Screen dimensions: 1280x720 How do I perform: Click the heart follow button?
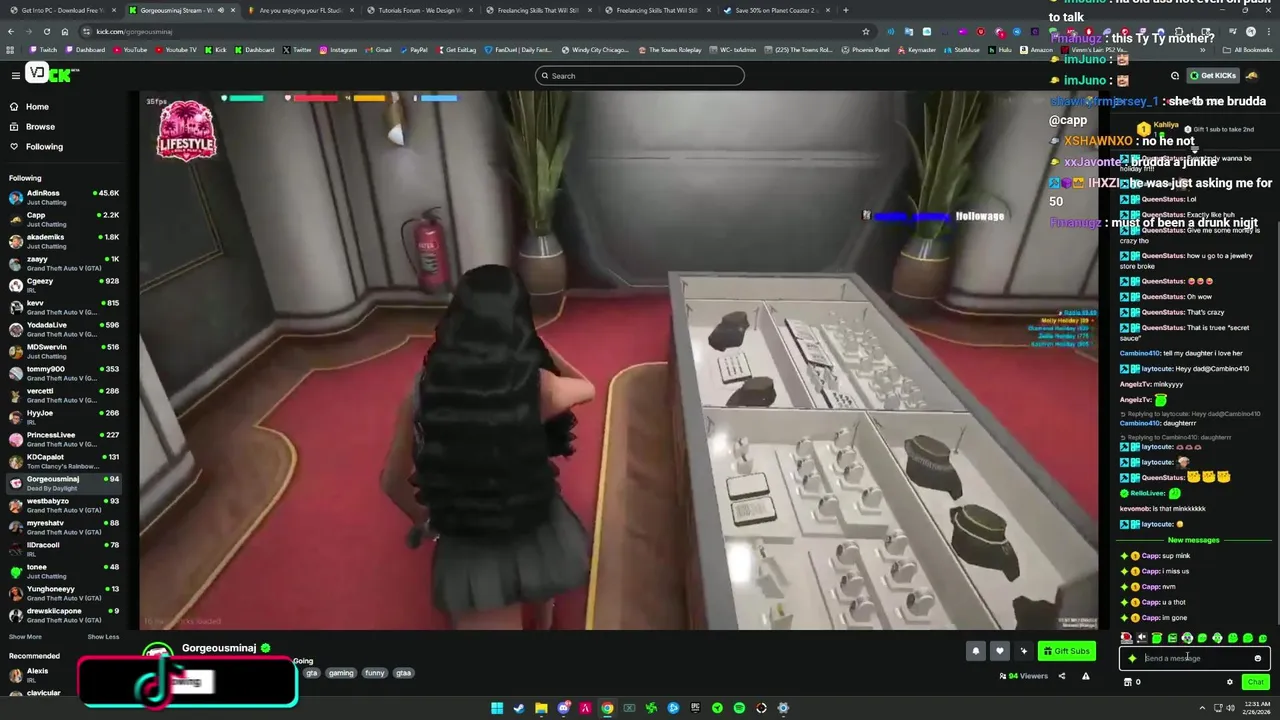[x=999, y=651]
